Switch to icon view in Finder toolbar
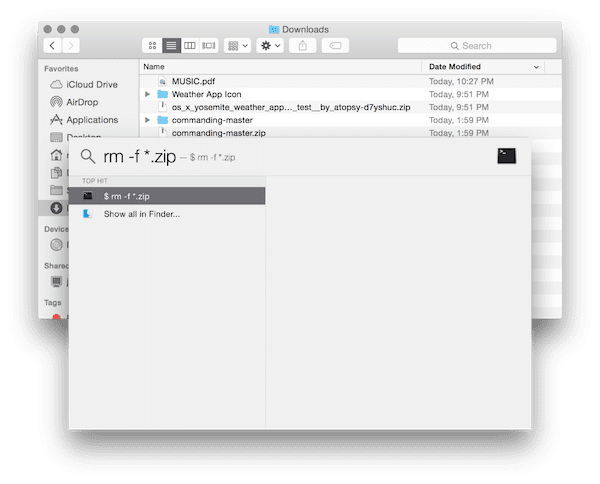600x484 pixels. (x=152, y=46)
